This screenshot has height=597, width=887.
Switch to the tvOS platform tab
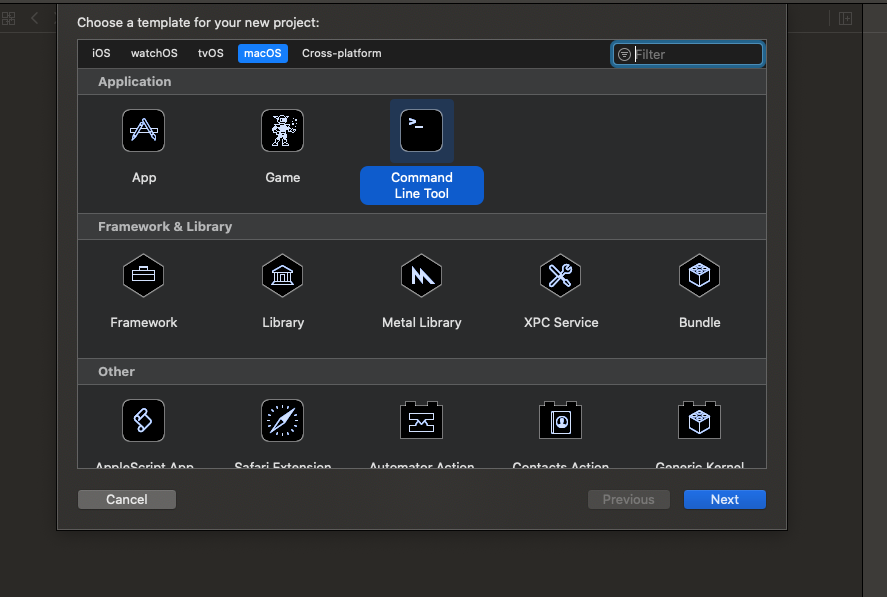(x=210, y=53)
